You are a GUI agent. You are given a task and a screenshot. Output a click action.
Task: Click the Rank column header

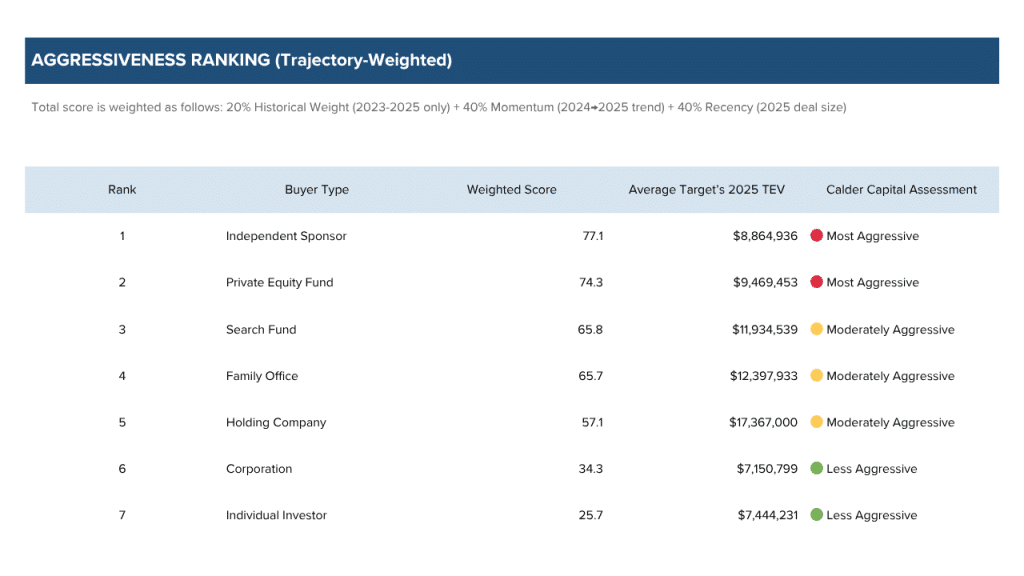[122, 190]
